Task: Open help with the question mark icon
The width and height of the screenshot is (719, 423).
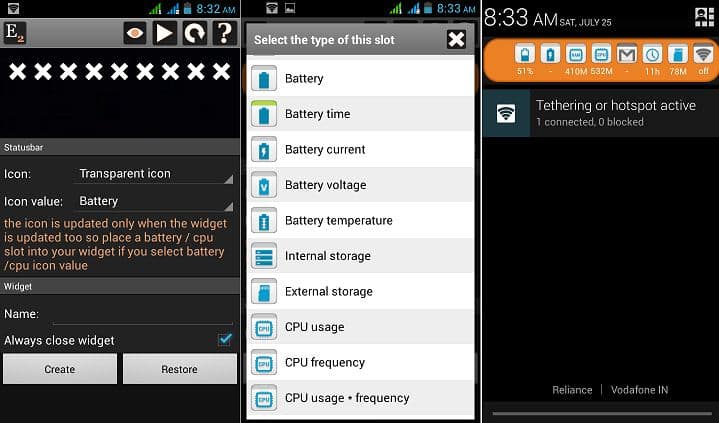Action: click(x=225, y=33)
